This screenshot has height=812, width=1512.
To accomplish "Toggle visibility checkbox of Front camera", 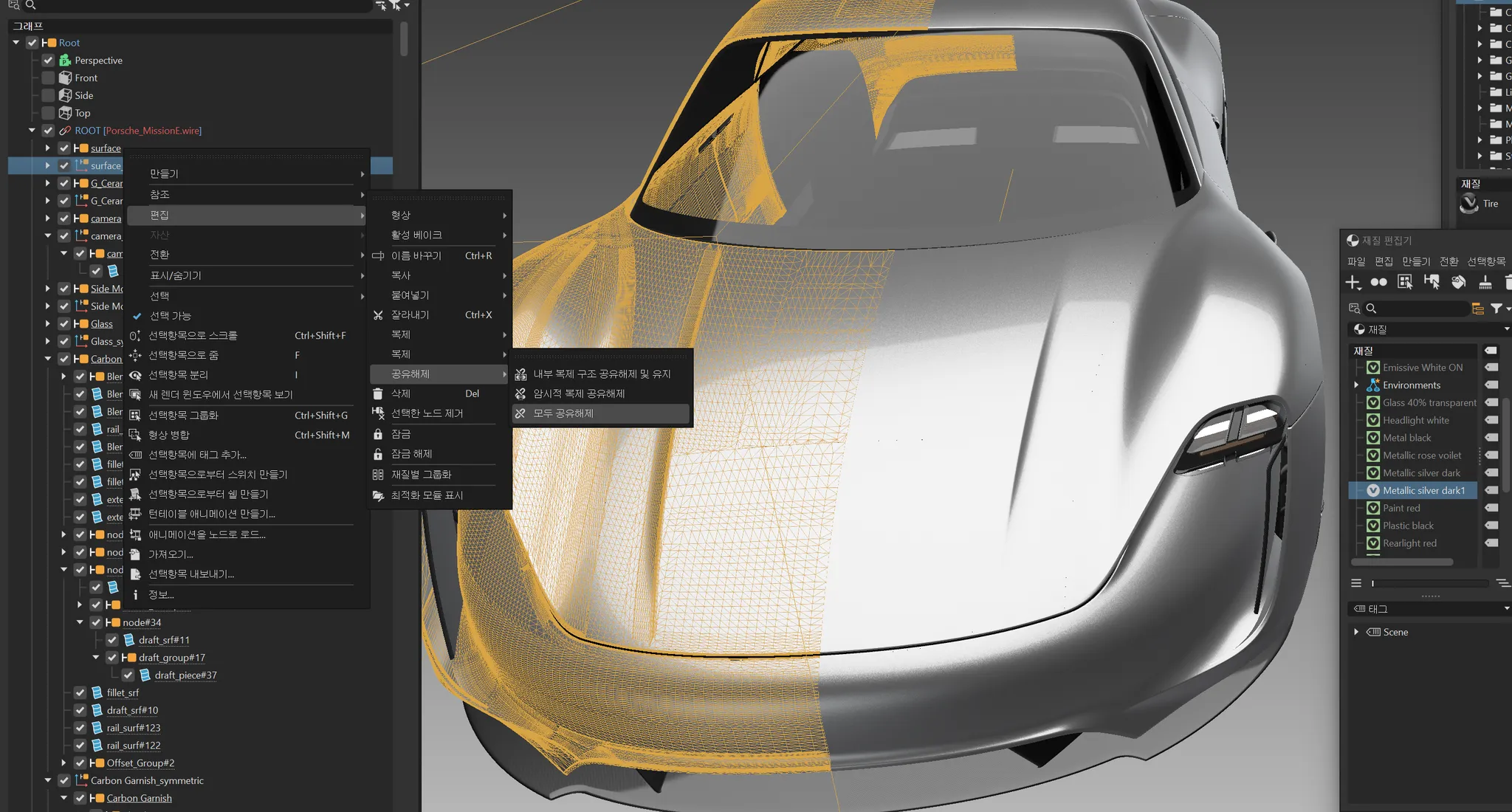I will (x=49, y=78).
